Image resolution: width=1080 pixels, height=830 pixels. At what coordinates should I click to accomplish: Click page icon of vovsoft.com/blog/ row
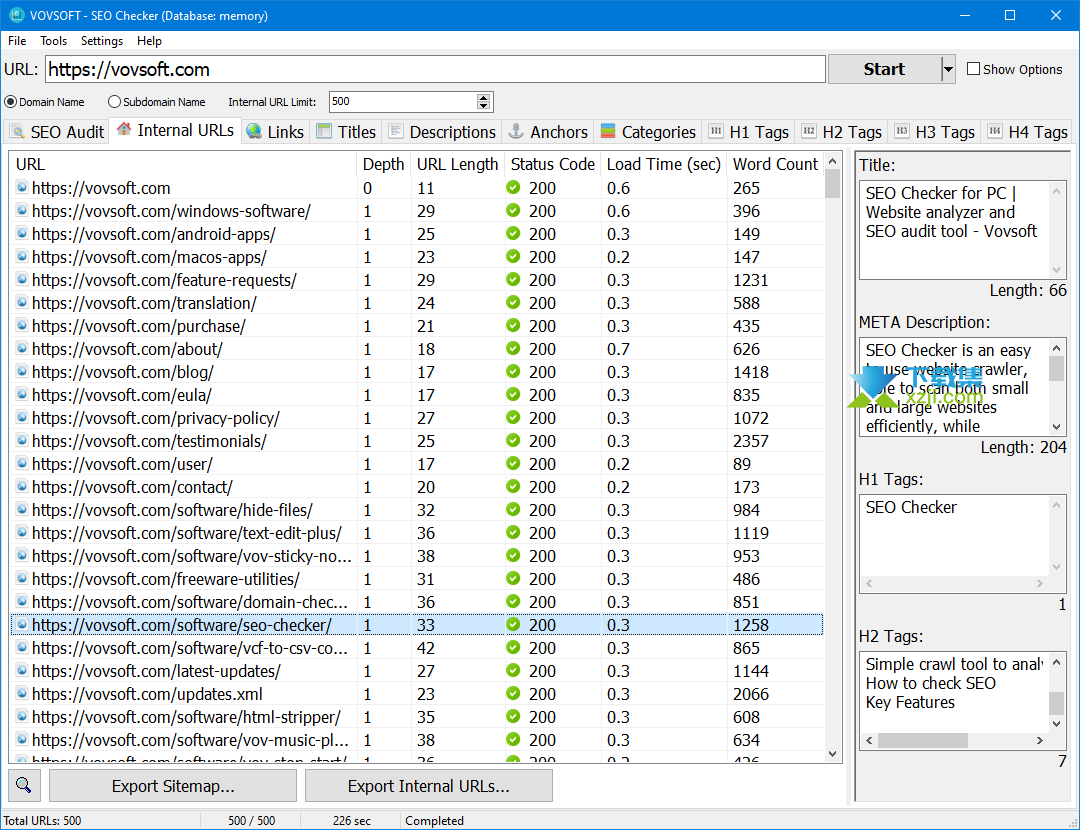pyautogui.click(x=22, y=371)
